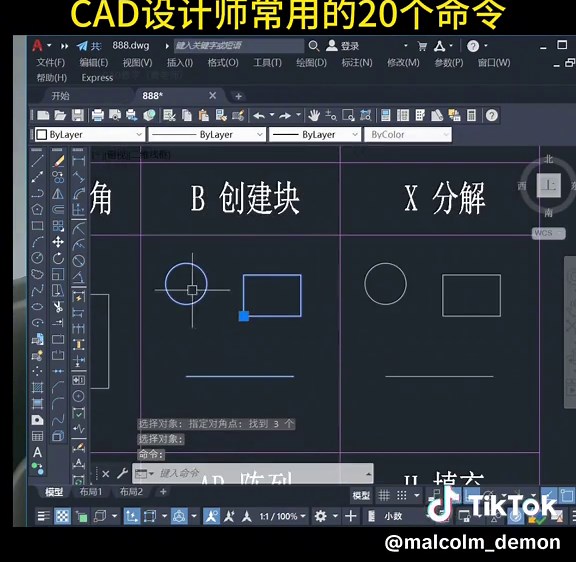This screenshot has width=576, height=562.
Task: Open the ByLayer lineweight dropdown
Action: pyautogui.click(x=314, y=135)
